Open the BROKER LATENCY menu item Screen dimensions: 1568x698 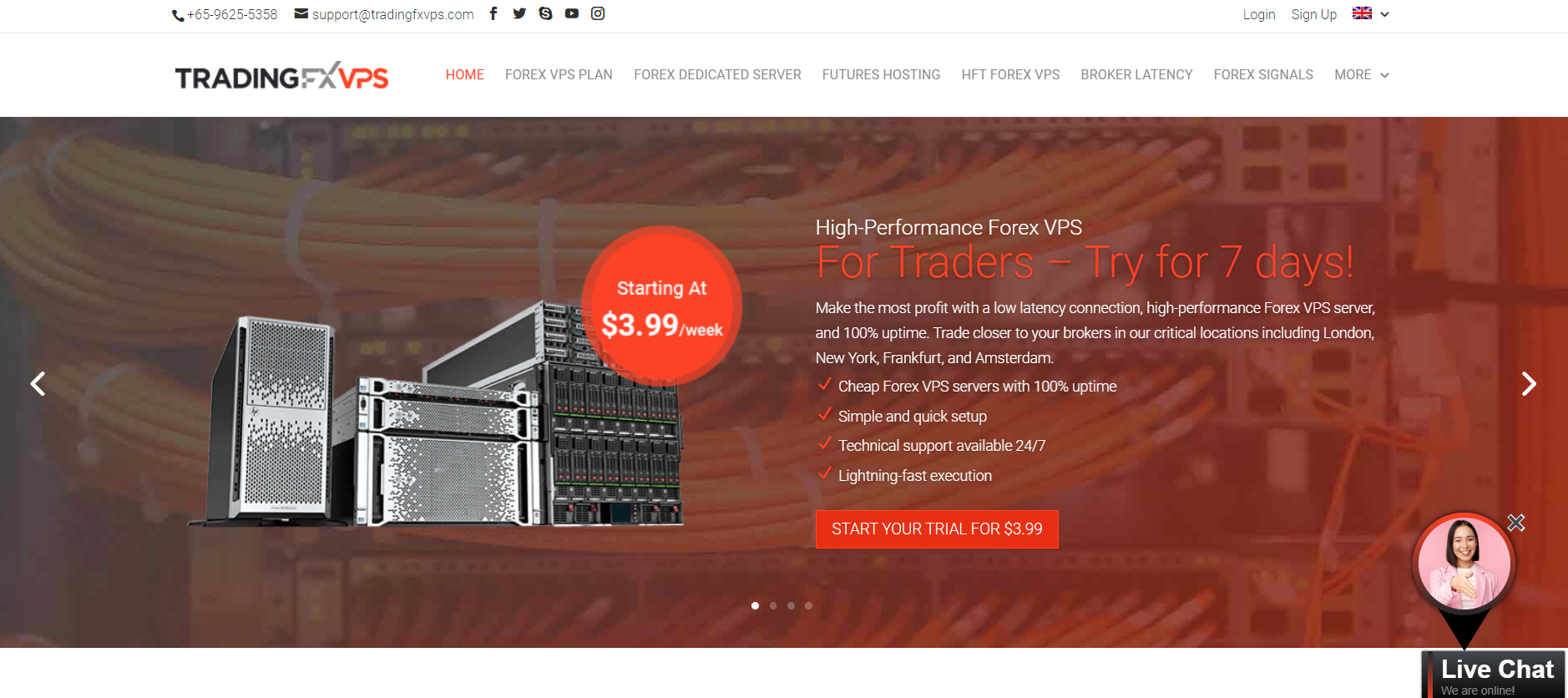point(1136,74)
